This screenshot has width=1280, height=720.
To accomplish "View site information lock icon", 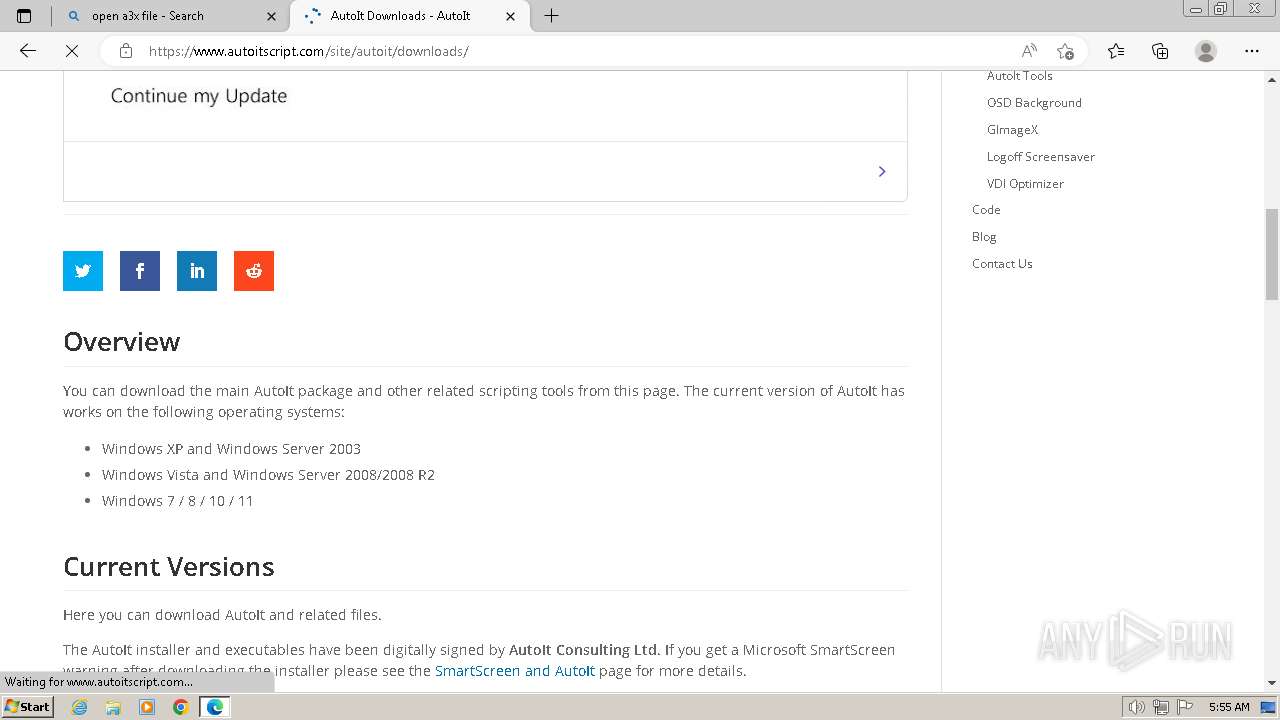I will click(x=125, y=51).
